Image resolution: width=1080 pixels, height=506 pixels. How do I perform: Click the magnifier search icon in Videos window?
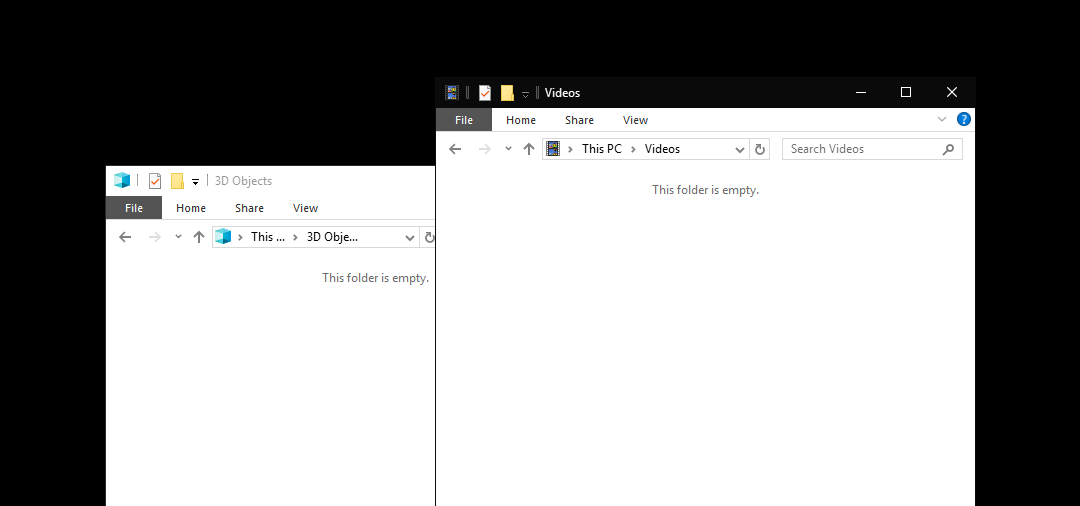948,149
